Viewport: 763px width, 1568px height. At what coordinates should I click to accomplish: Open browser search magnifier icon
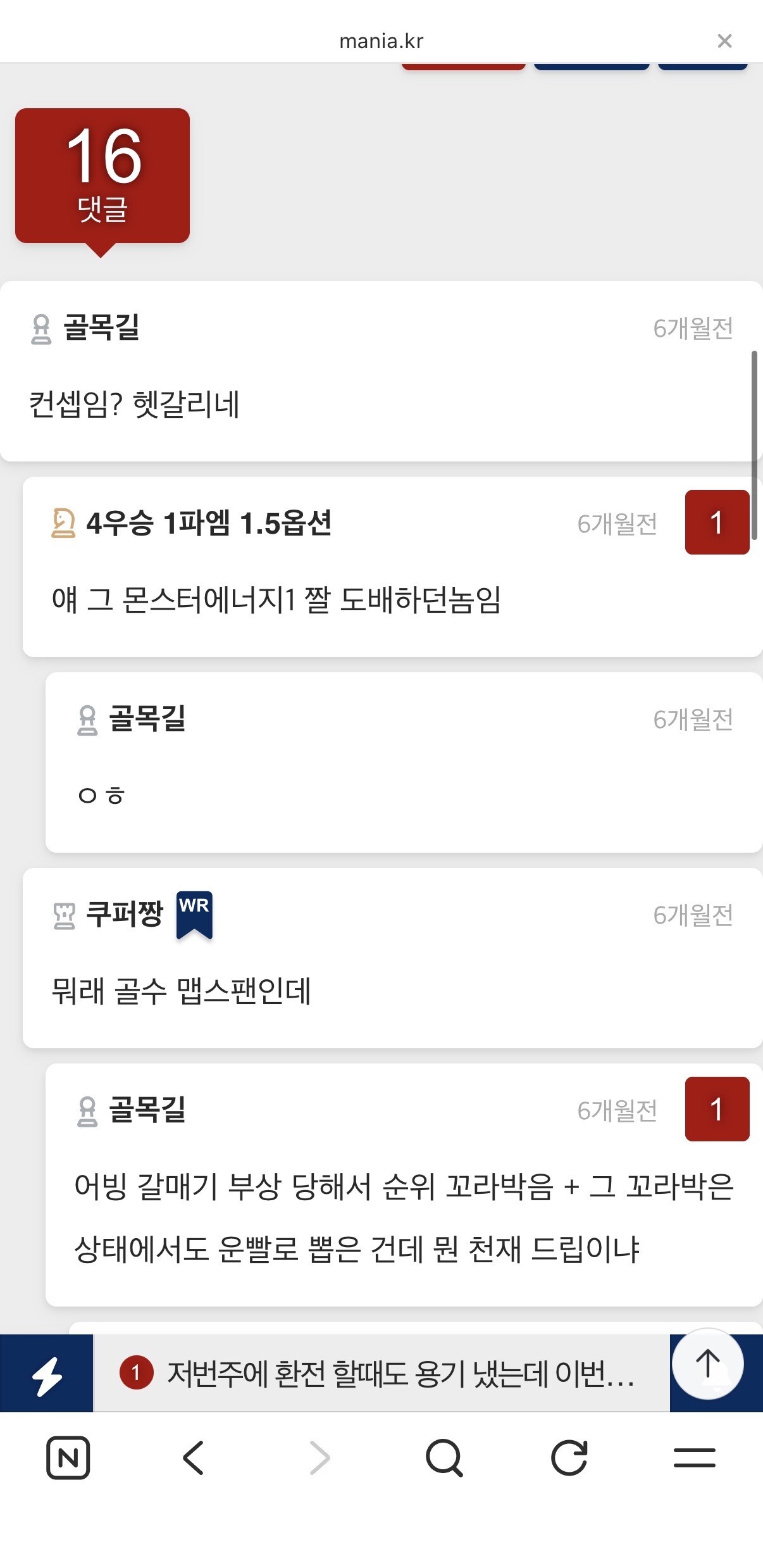[x=444, y=1458]
